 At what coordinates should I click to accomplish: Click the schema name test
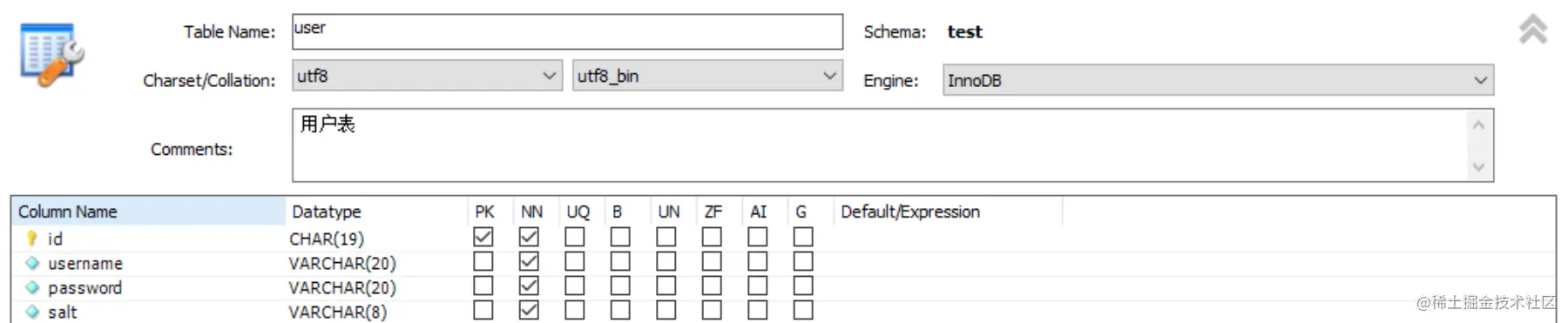[964, 31]
